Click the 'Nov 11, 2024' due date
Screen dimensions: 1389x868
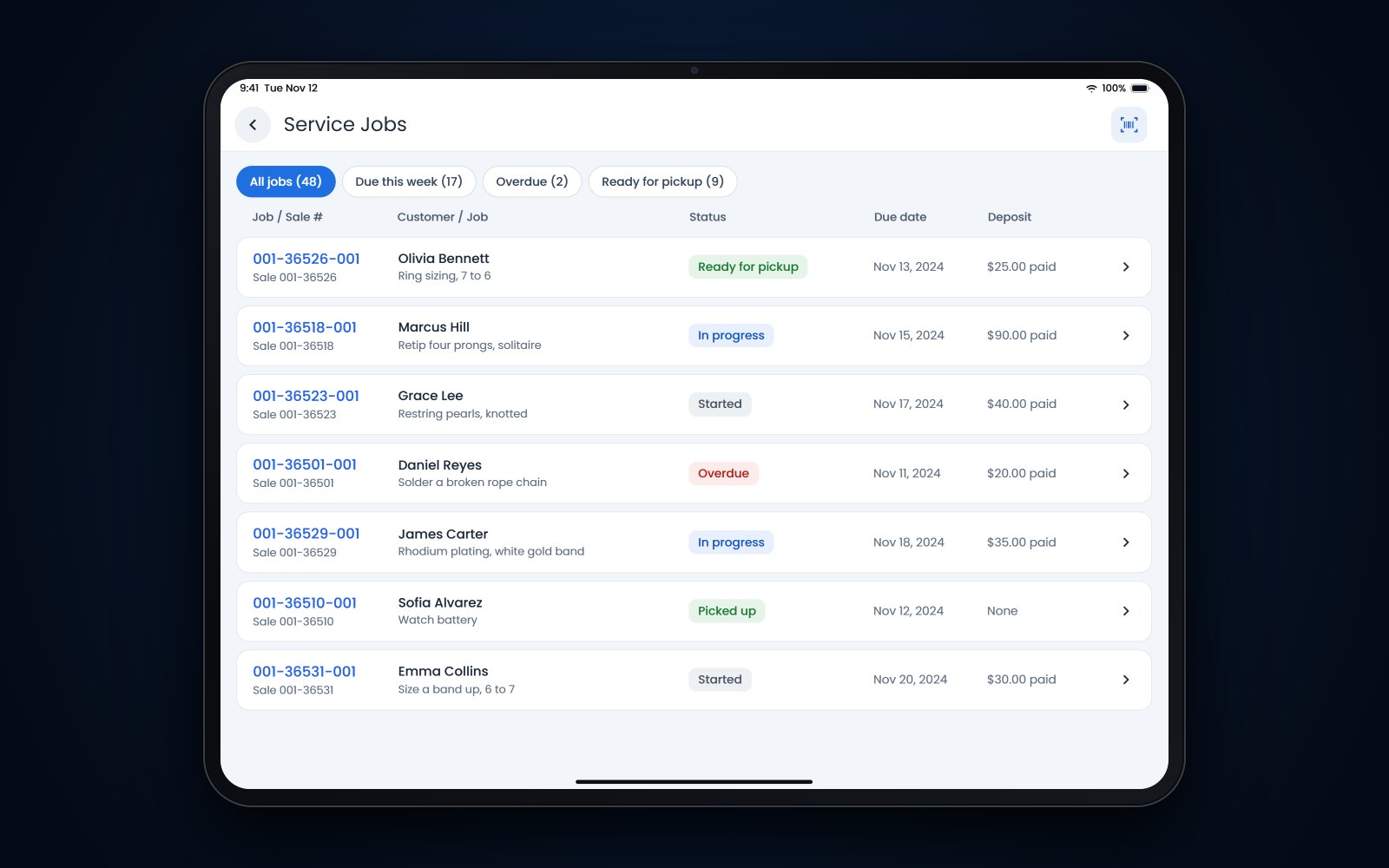(x=907, y=473)
